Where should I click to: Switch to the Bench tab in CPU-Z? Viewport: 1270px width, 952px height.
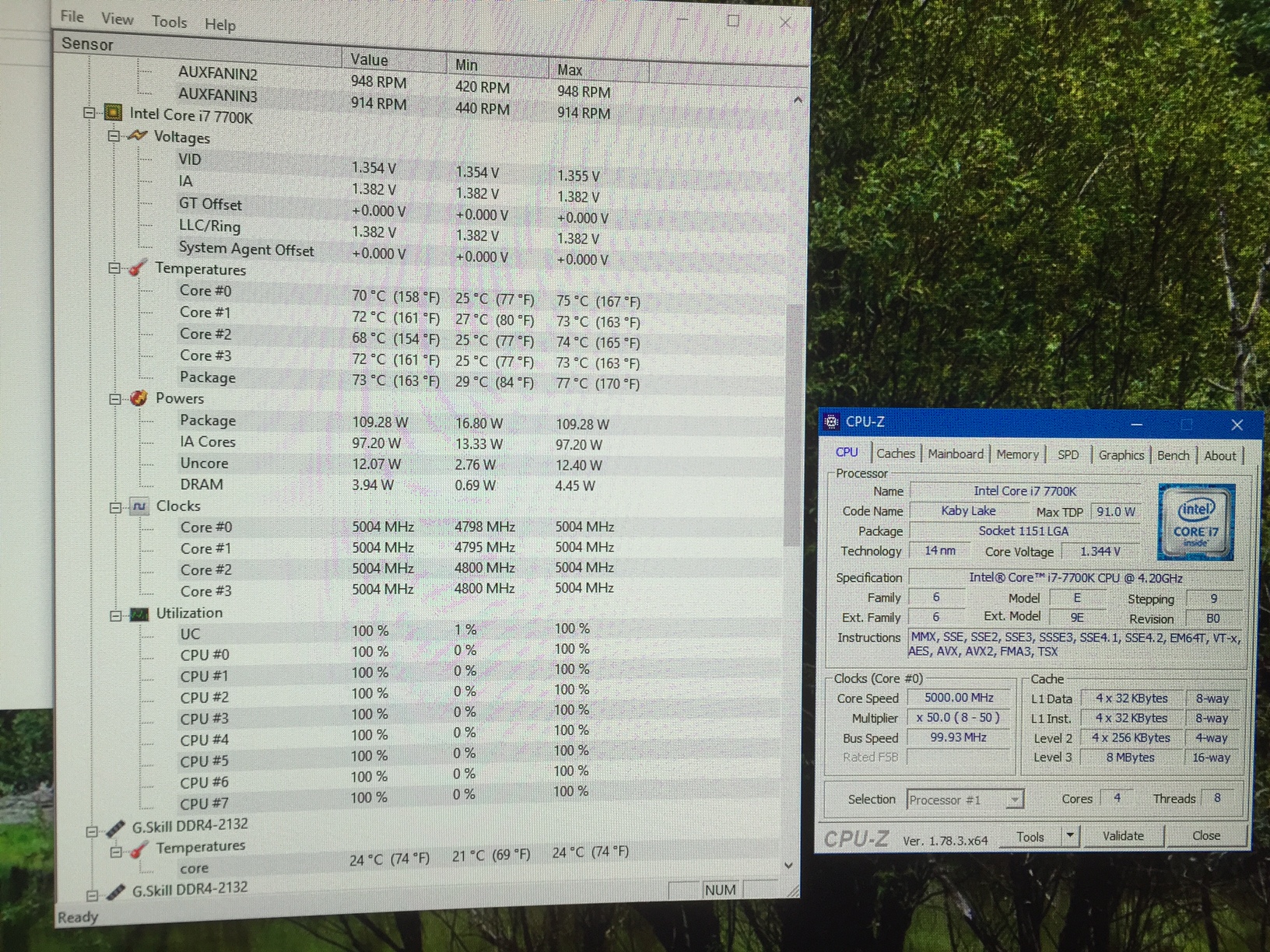coord(1173,456)
